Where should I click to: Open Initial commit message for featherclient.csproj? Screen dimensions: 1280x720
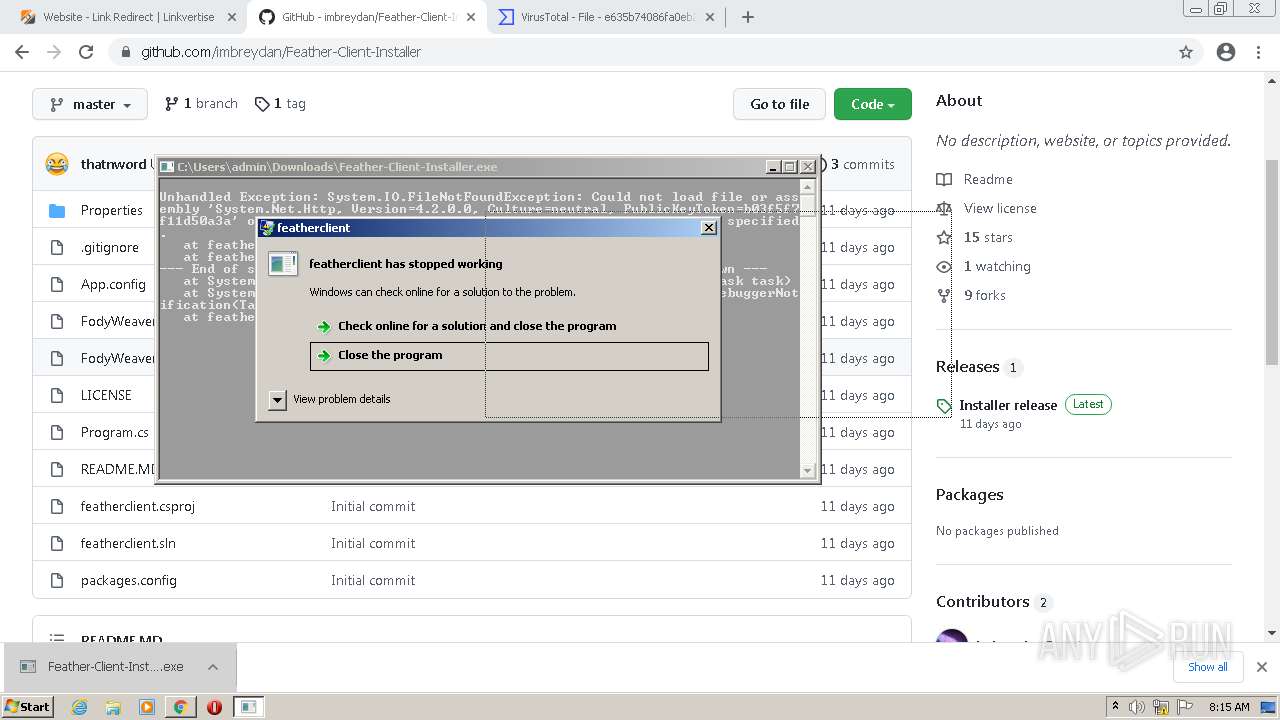coord(373,506)
